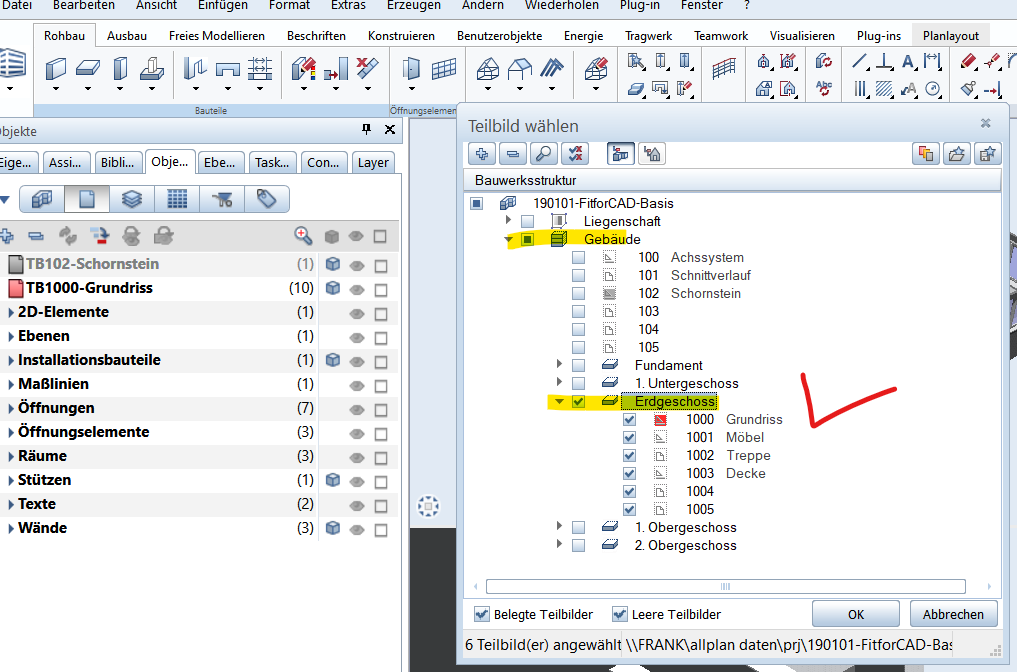
Task: Select sort by layers icon in Objekte palette
Action: pos(131,199)
